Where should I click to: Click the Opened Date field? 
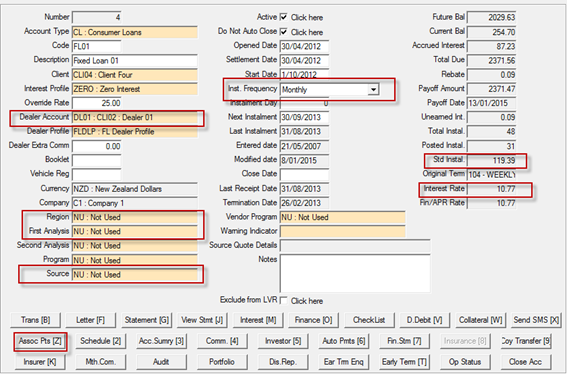[304, 46]
